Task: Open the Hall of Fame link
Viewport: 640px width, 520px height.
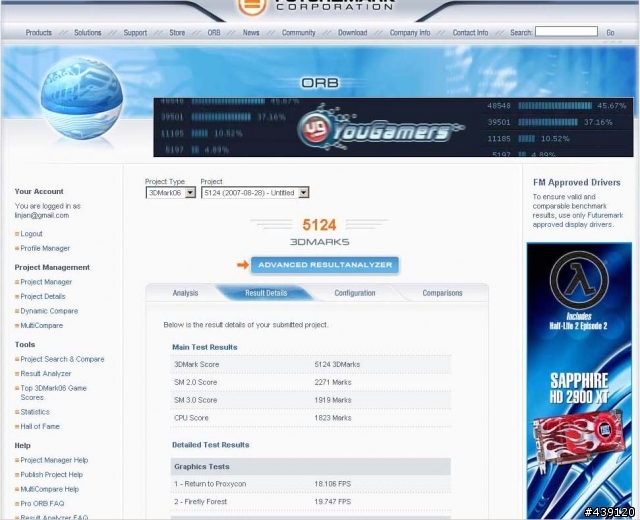Action: 40,427
